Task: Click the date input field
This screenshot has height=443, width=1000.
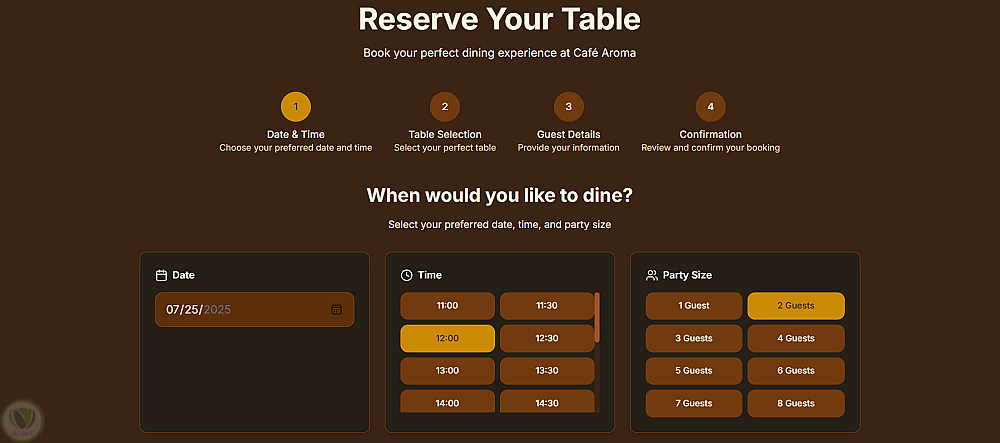Action: [240, 310]
